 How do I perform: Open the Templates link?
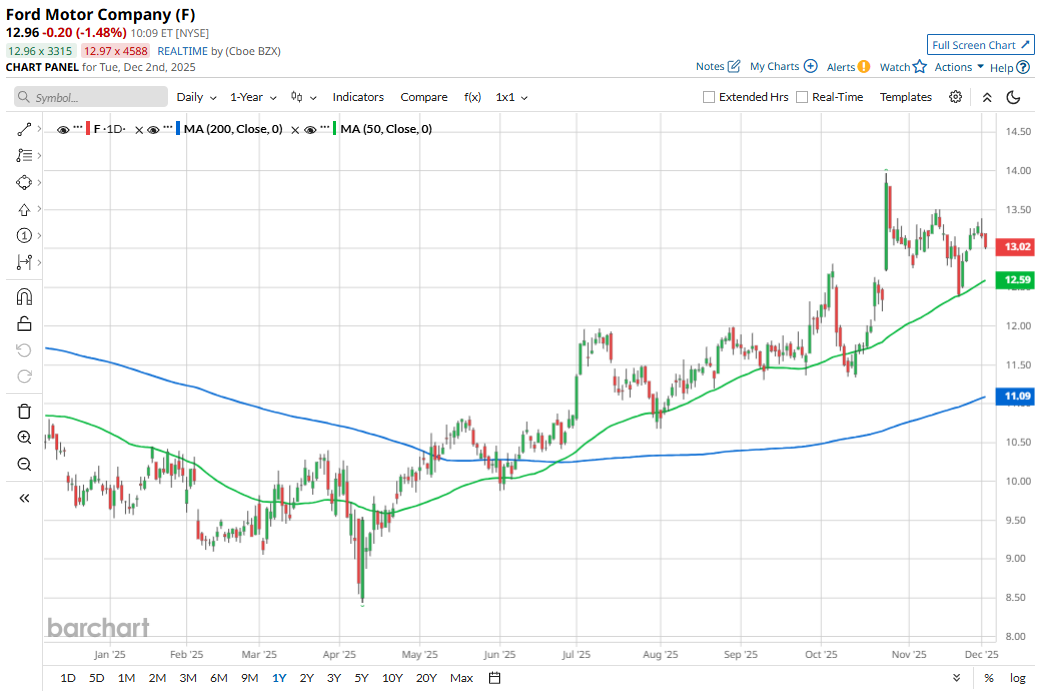tap(905, 97)
